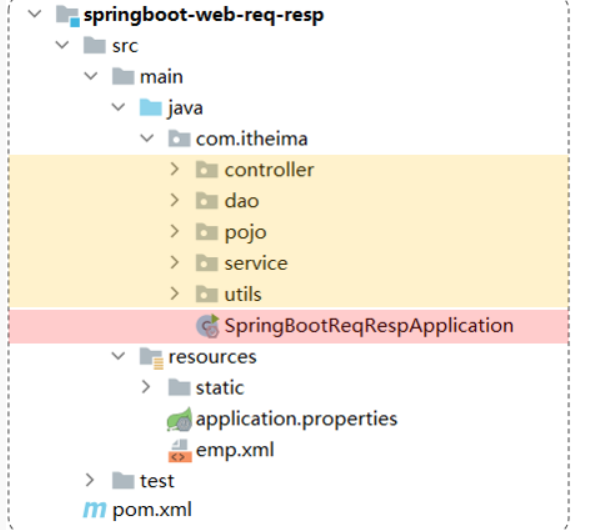Viewport: 594px width, 530px height.
Task: Click the com.itheima package icon
Action: (x=179, y=139)
